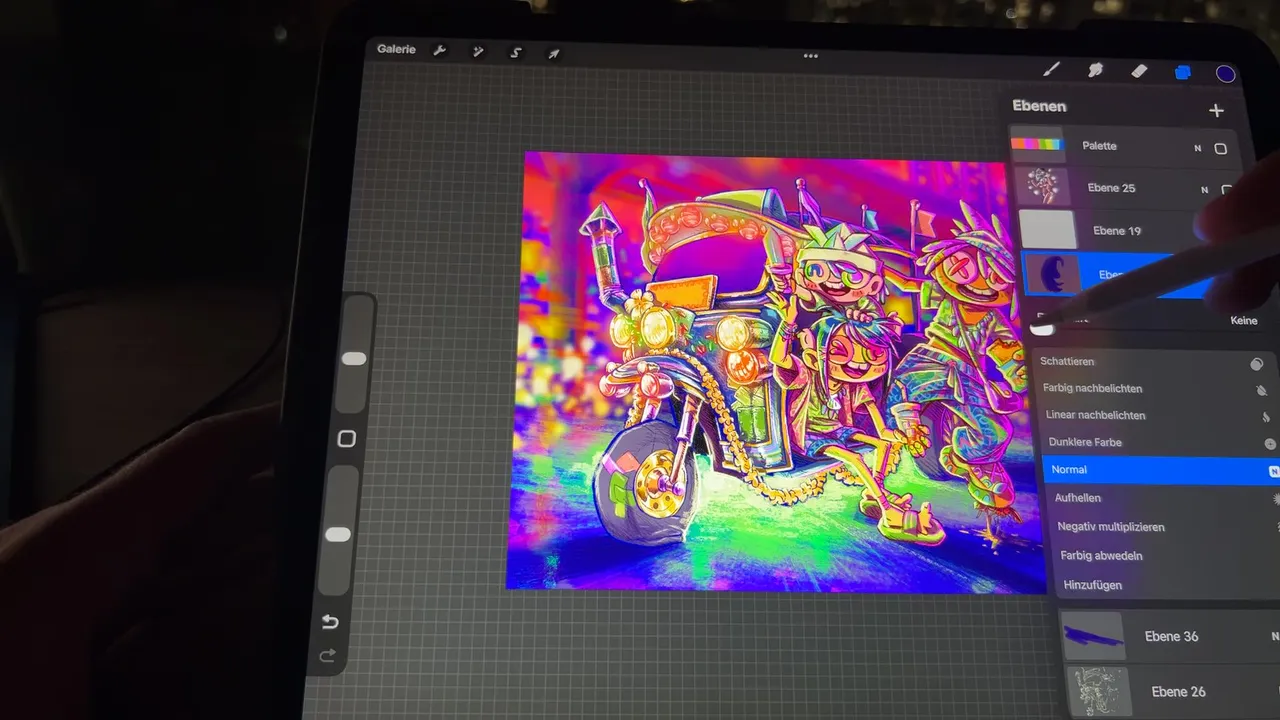Select the Smudge finger tool

point(1095,70)
